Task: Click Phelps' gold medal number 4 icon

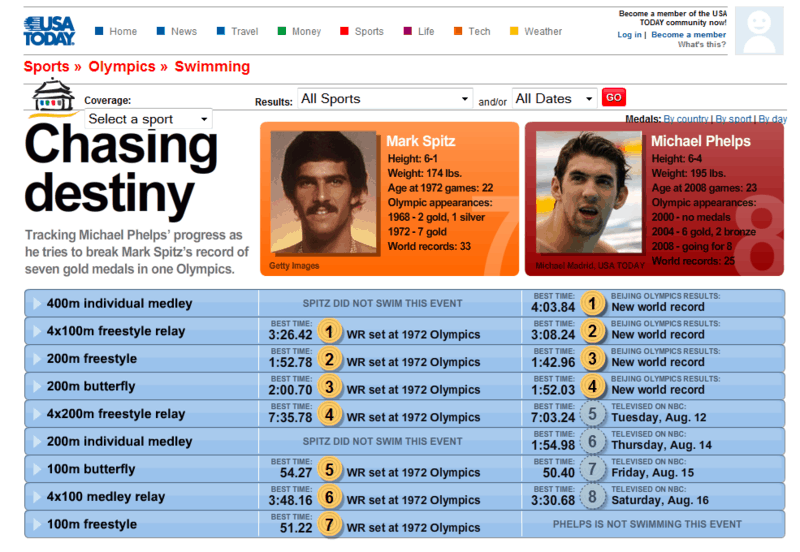Action: [x=593, y=386]
